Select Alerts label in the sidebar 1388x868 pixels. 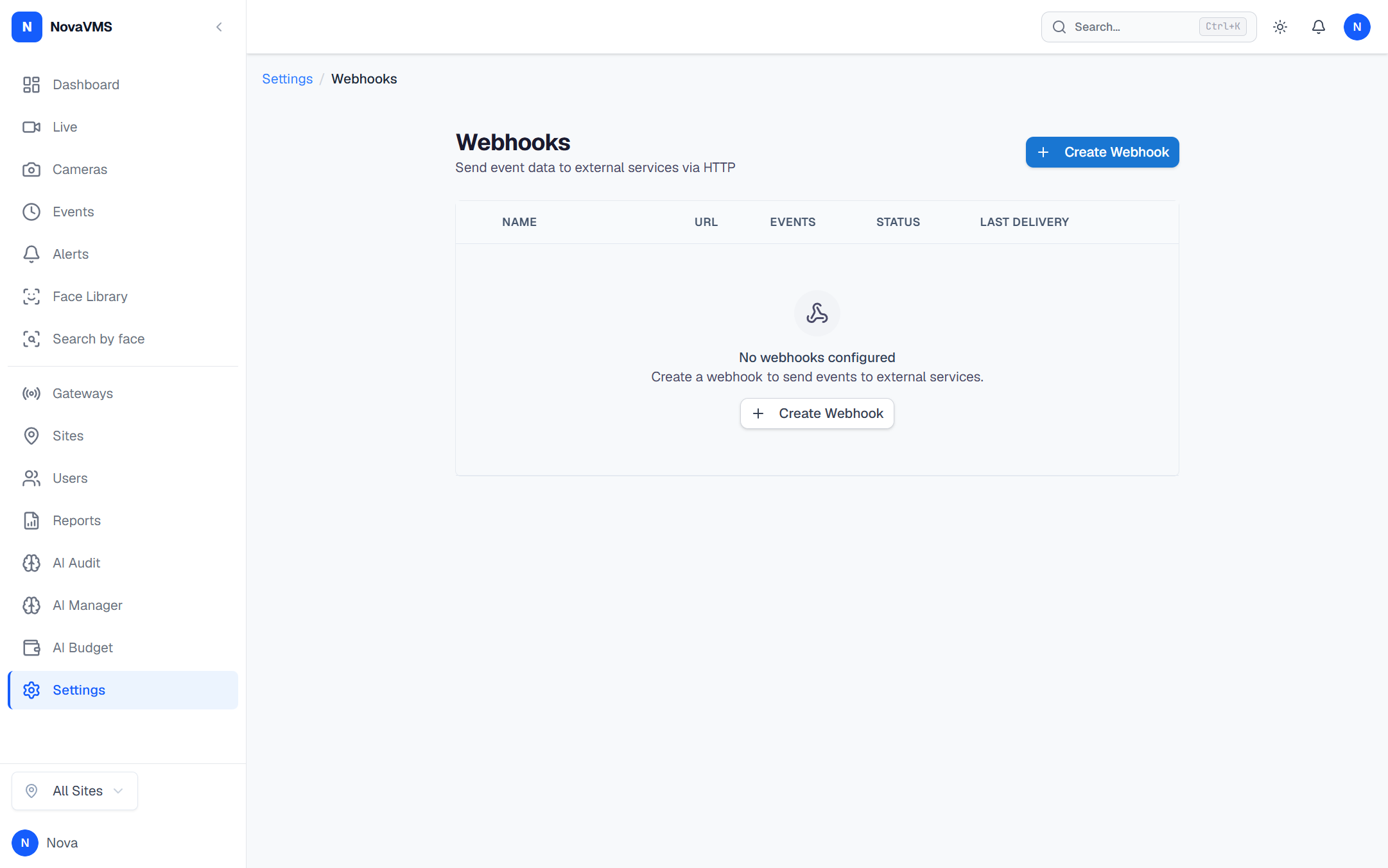click(x=71, y=254)
